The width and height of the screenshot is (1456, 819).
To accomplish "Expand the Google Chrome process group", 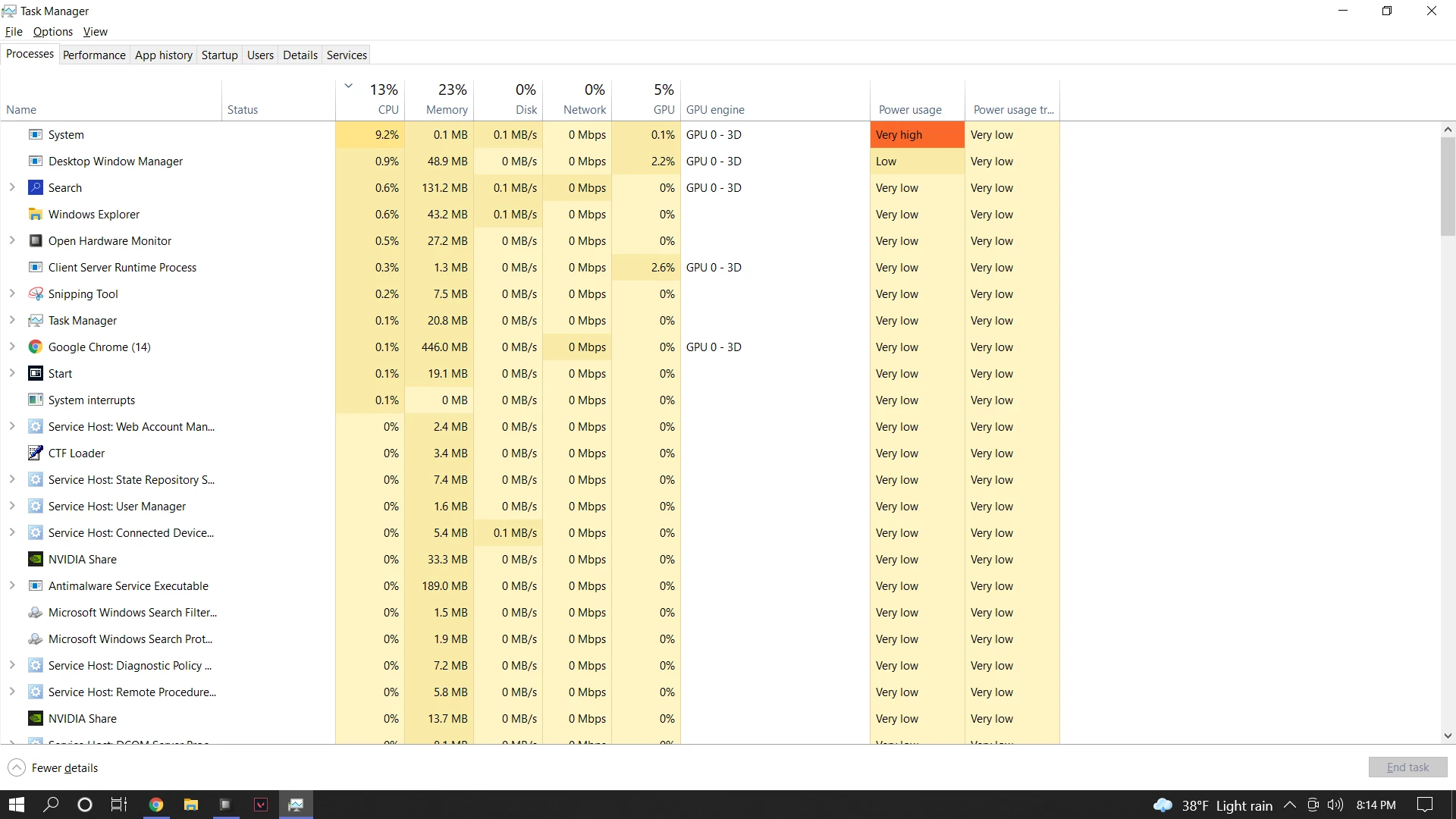I will pos(12,347).
